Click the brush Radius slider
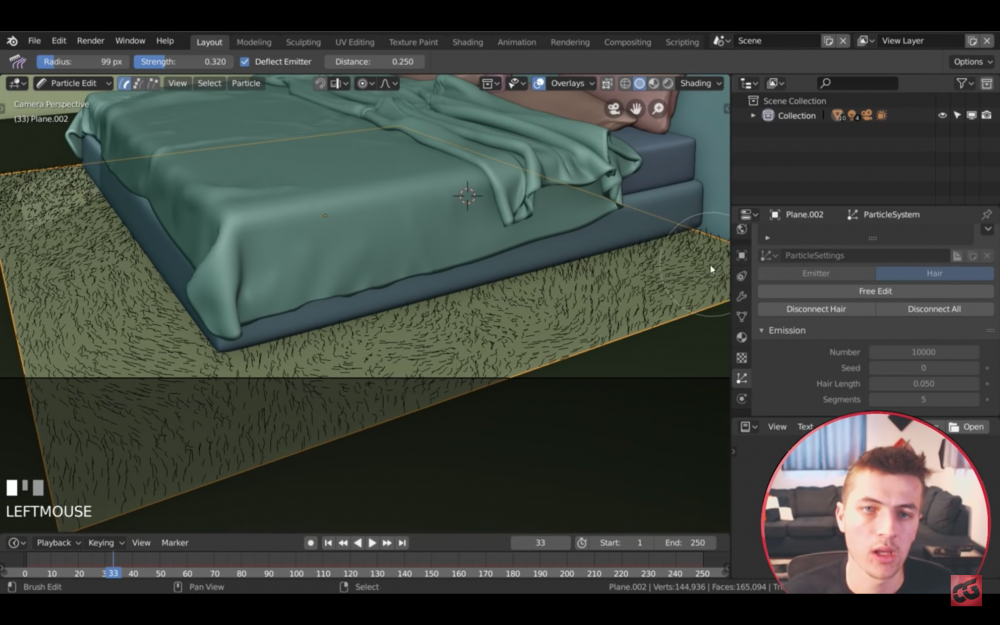Viewport: 1000px width, 625px height. pos(83,62)
